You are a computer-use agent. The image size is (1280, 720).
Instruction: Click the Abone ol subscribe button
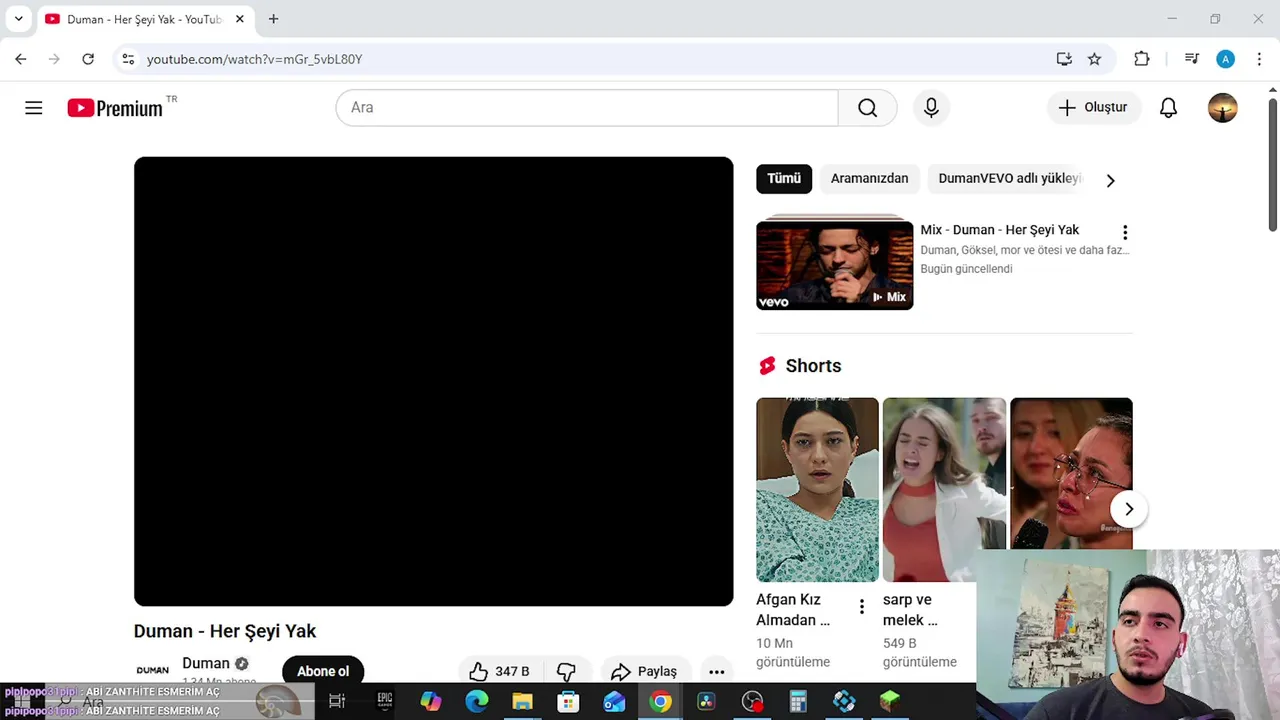click(323, 671)
